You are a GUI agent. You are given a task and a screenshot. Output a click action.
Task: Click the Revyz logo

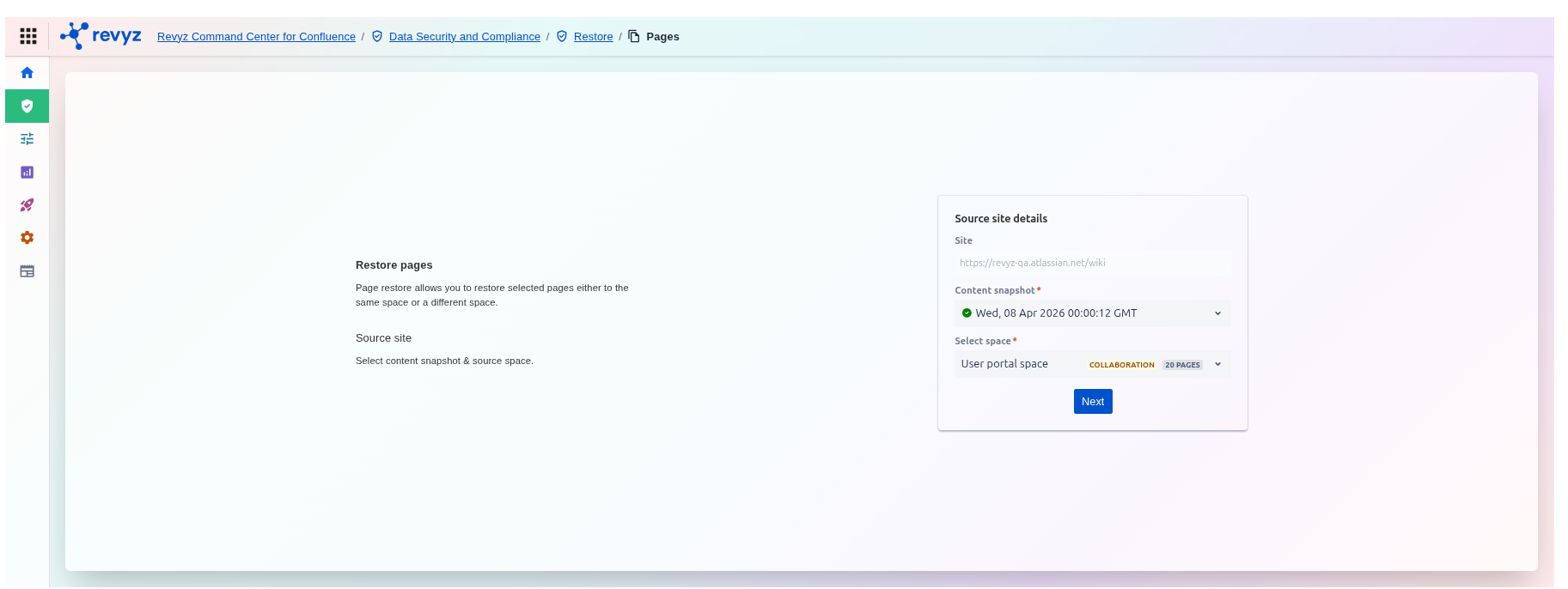coord(101,36)
